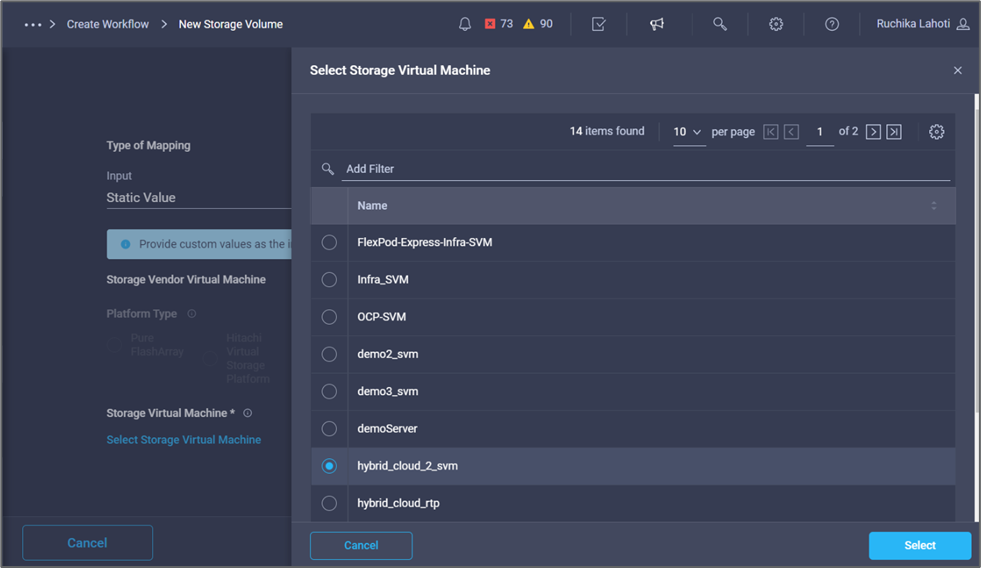Open table column settings gear

point(936,132)
